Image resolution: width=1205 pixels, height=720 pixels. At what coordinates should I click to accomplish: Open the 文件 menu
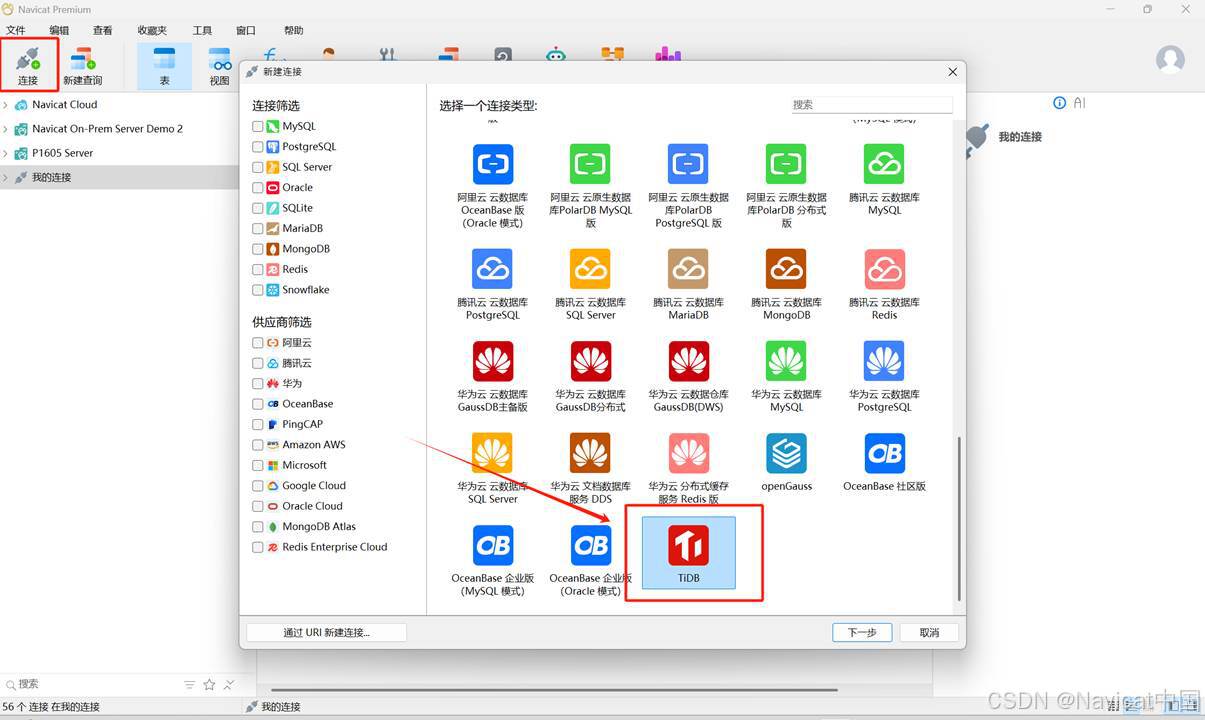(16, 31)
